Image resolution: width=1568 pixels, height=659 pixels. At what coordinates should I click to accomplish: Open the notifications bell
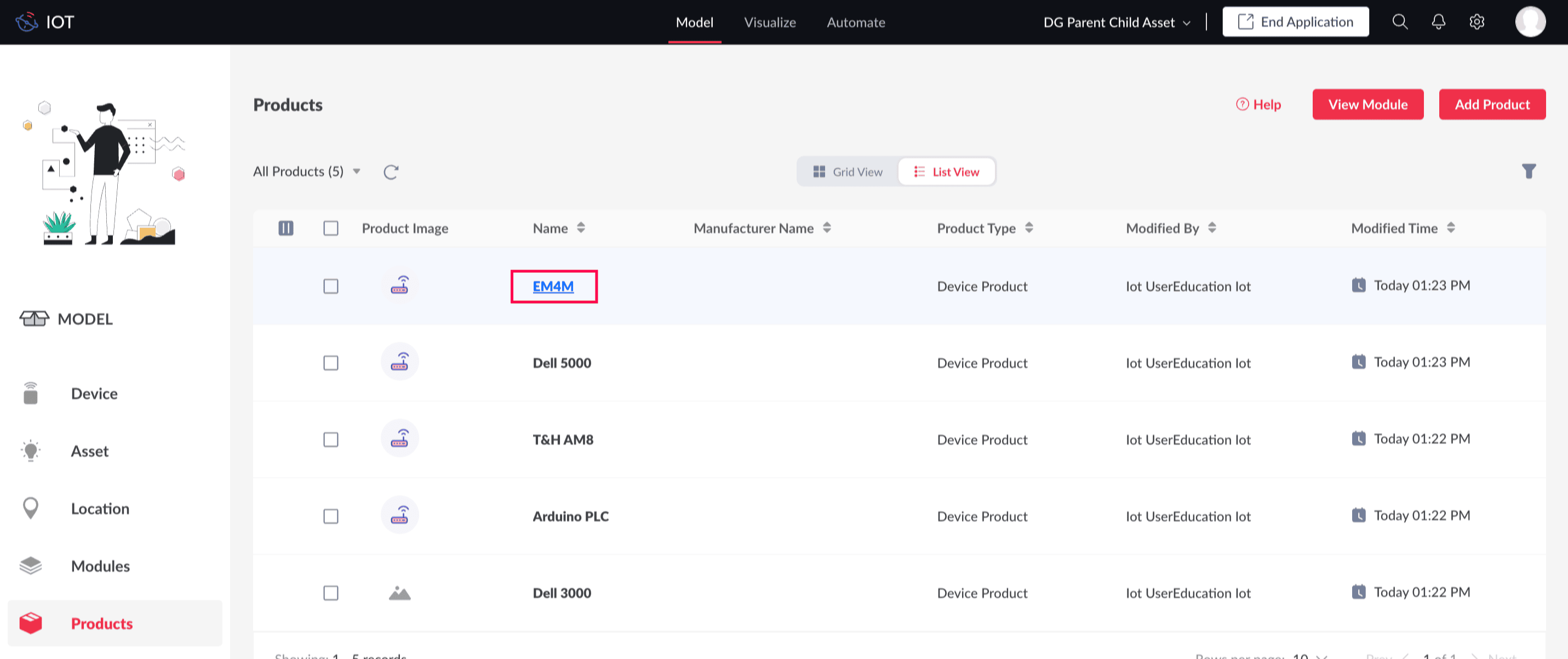tap(1438, 22)
